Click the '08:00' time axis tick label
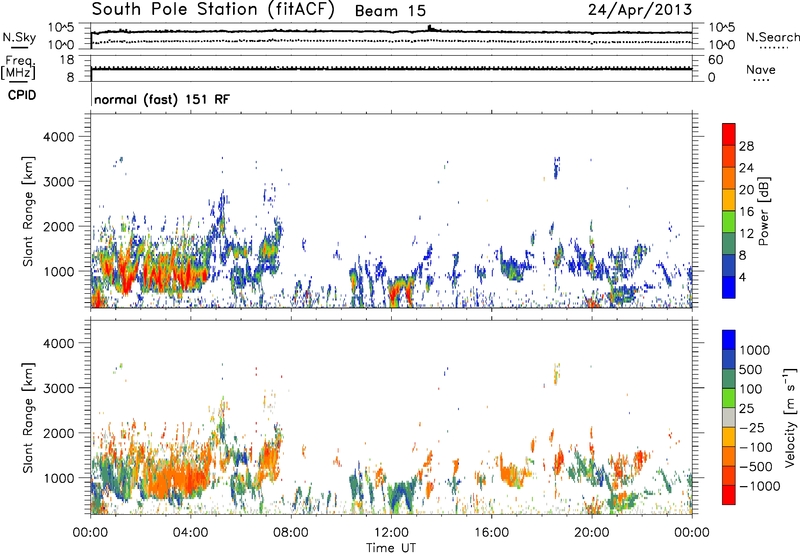This screenshot has width=800, height=554. coord(291,533)
